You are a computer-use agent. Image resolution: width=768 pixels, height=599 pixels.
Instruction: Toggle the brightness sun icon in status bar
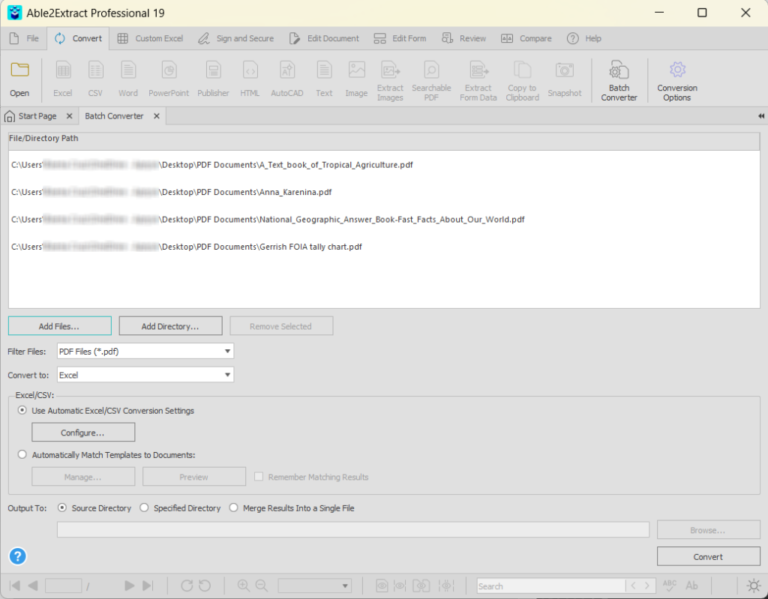(753, 585)
